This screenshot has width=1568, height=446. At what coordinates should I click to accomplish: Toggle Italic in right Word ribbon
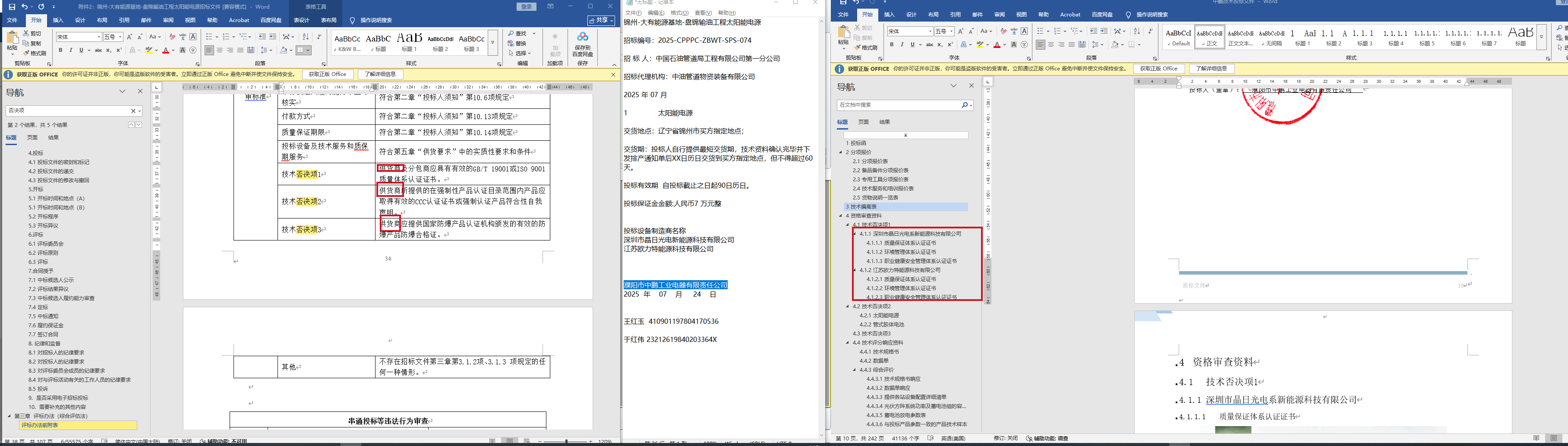[x=902, y=44]
